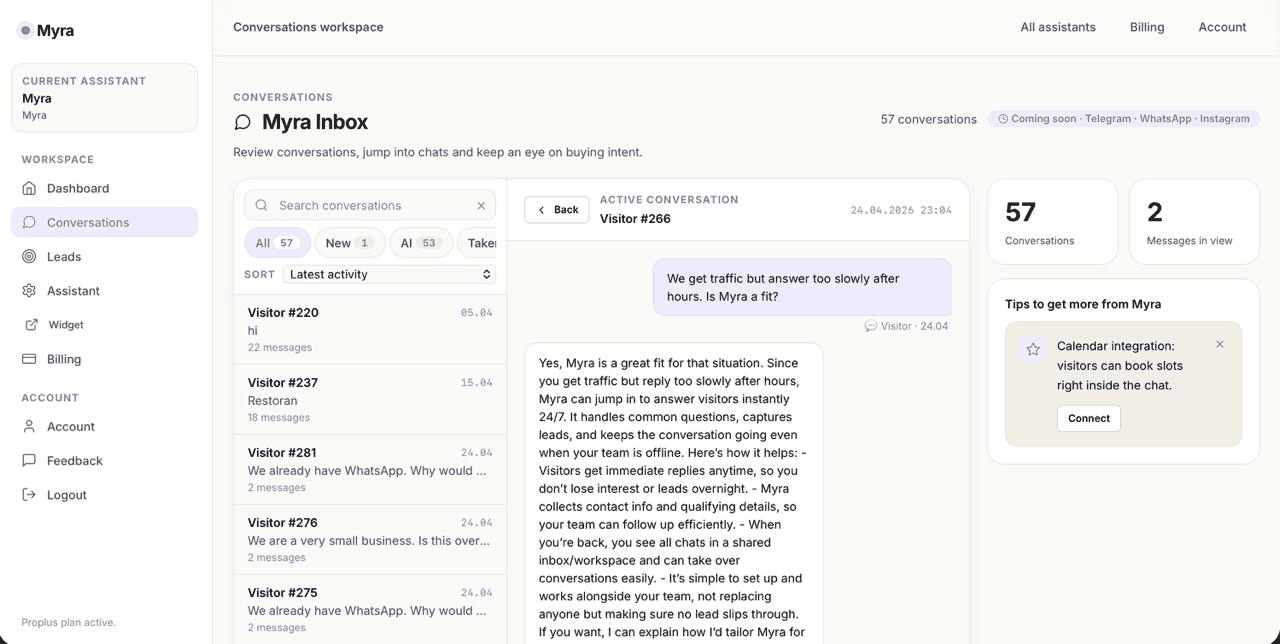This screenshot has width=1280, height=644.
Task: Click the Conversations workspace header title
Action: (x=308, y=27)
